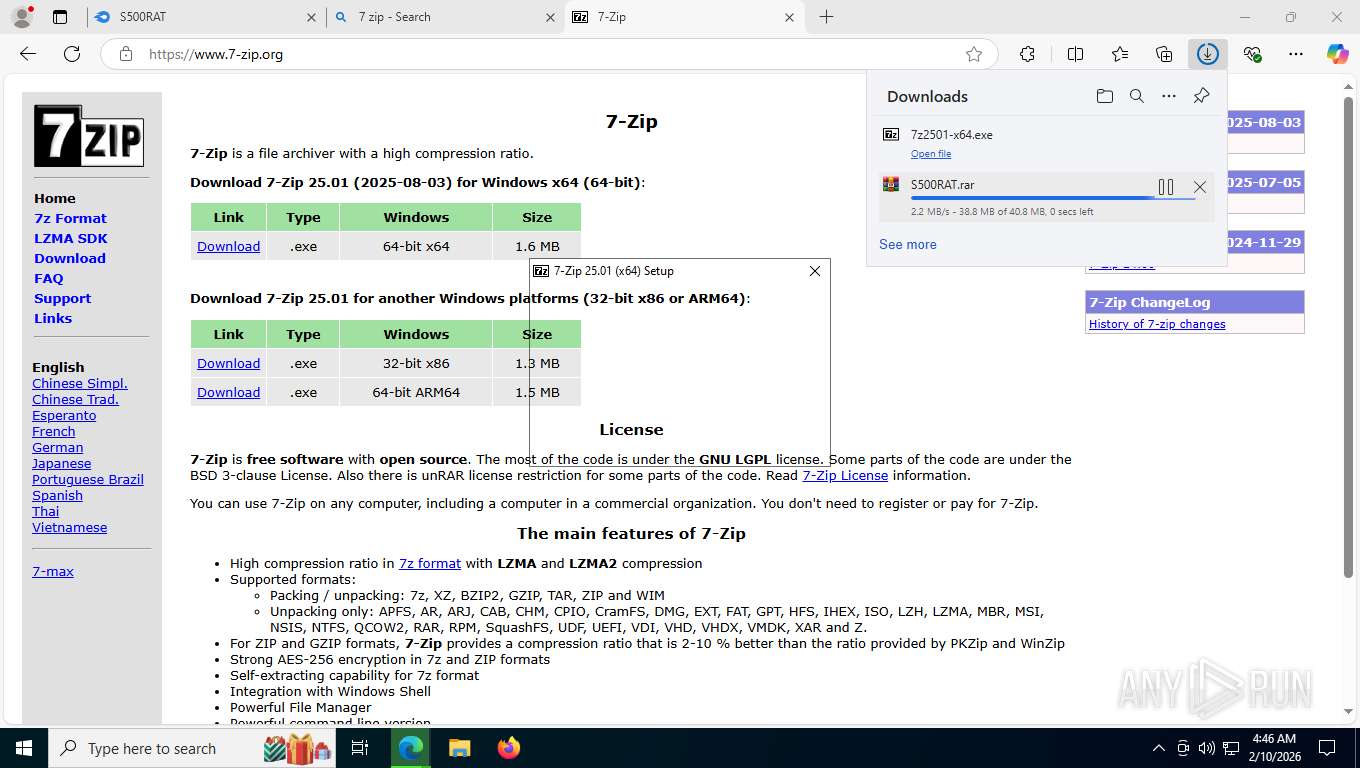Open the 7-max link

53,571
